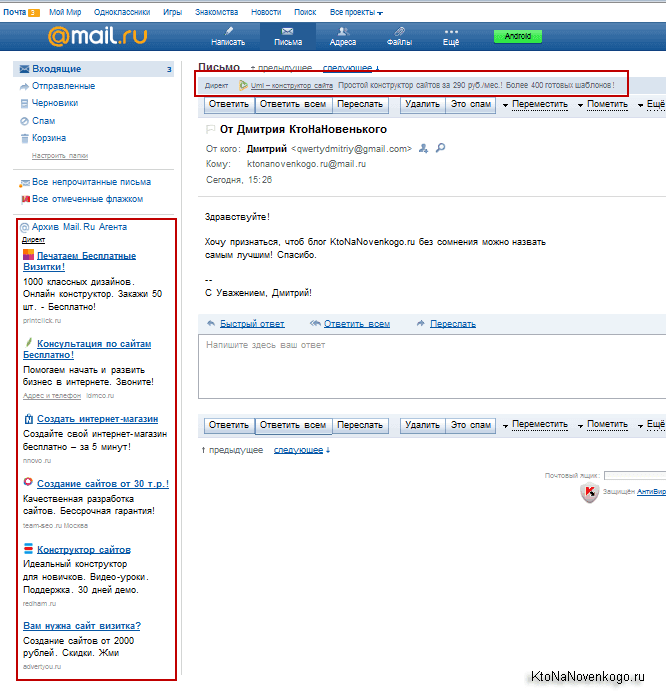
Task: Click the Почта top navigation link
Action: click(x=15, y=12)
